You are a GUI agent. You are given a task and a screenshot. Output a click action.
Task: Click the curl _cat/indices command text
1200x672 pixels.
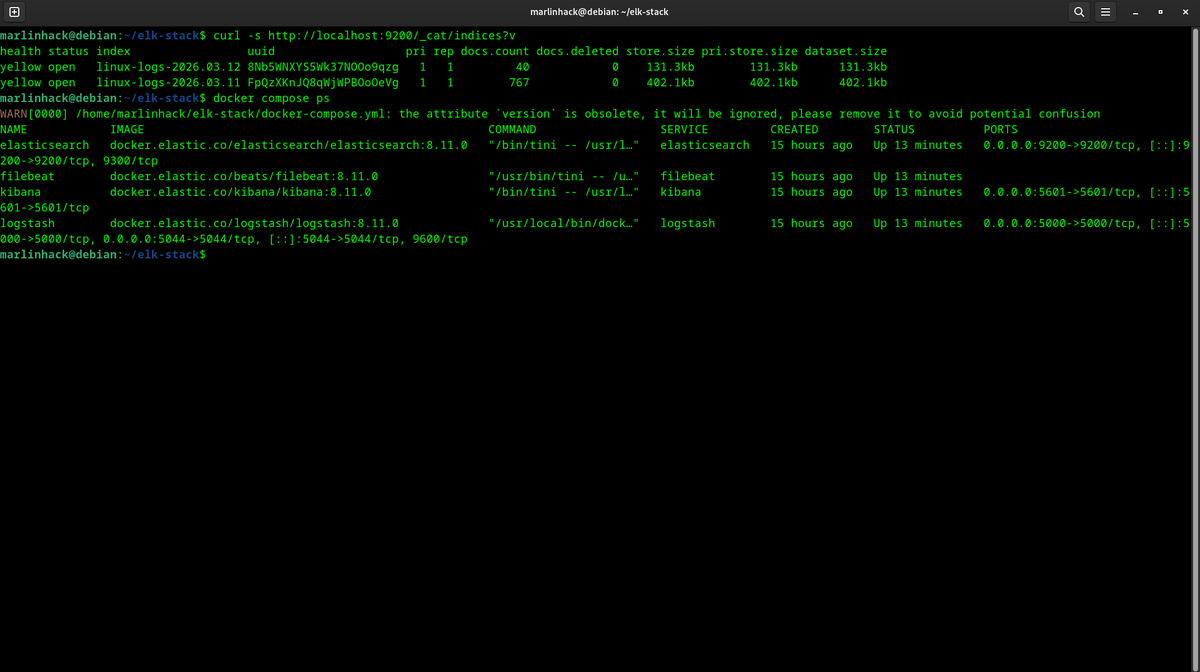[x=365, y=35]
